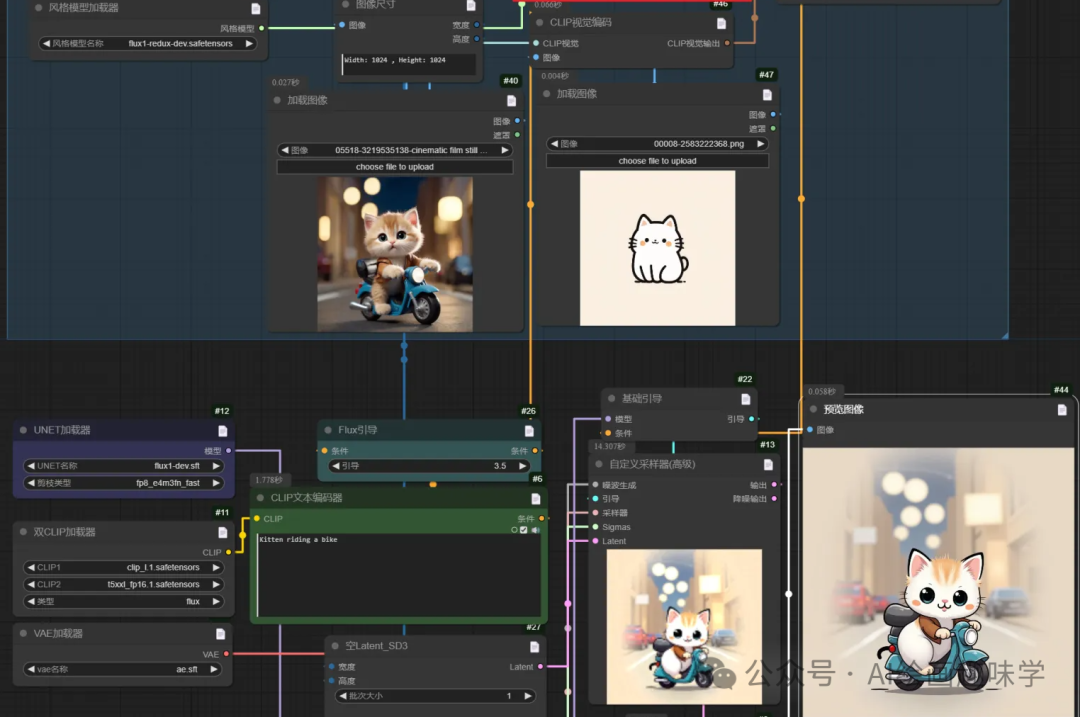Click the document icon on 风格模型加载器 node

click(256, 8)
